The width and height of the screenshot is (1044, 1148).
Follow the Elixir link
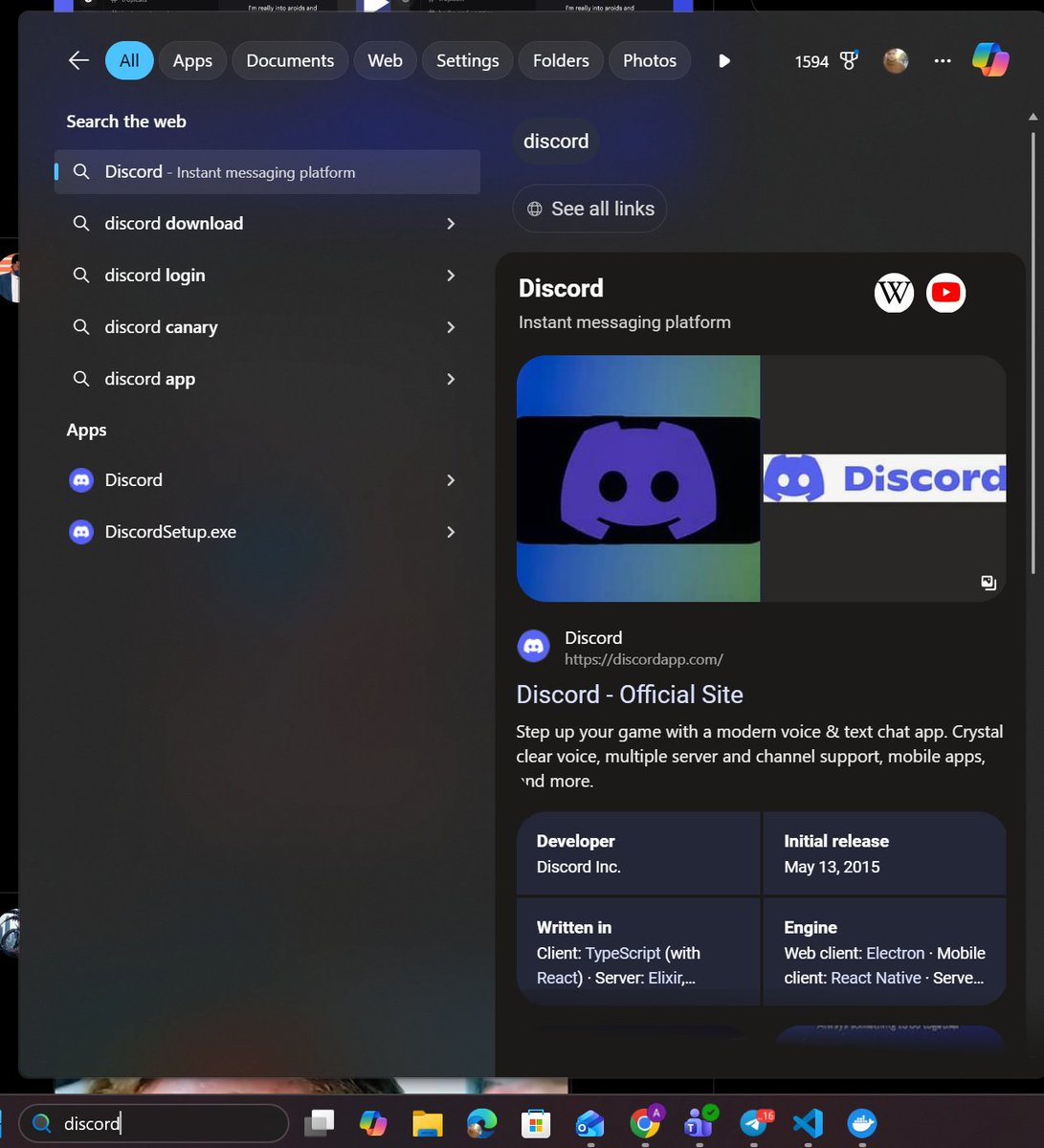coord(665,979)
